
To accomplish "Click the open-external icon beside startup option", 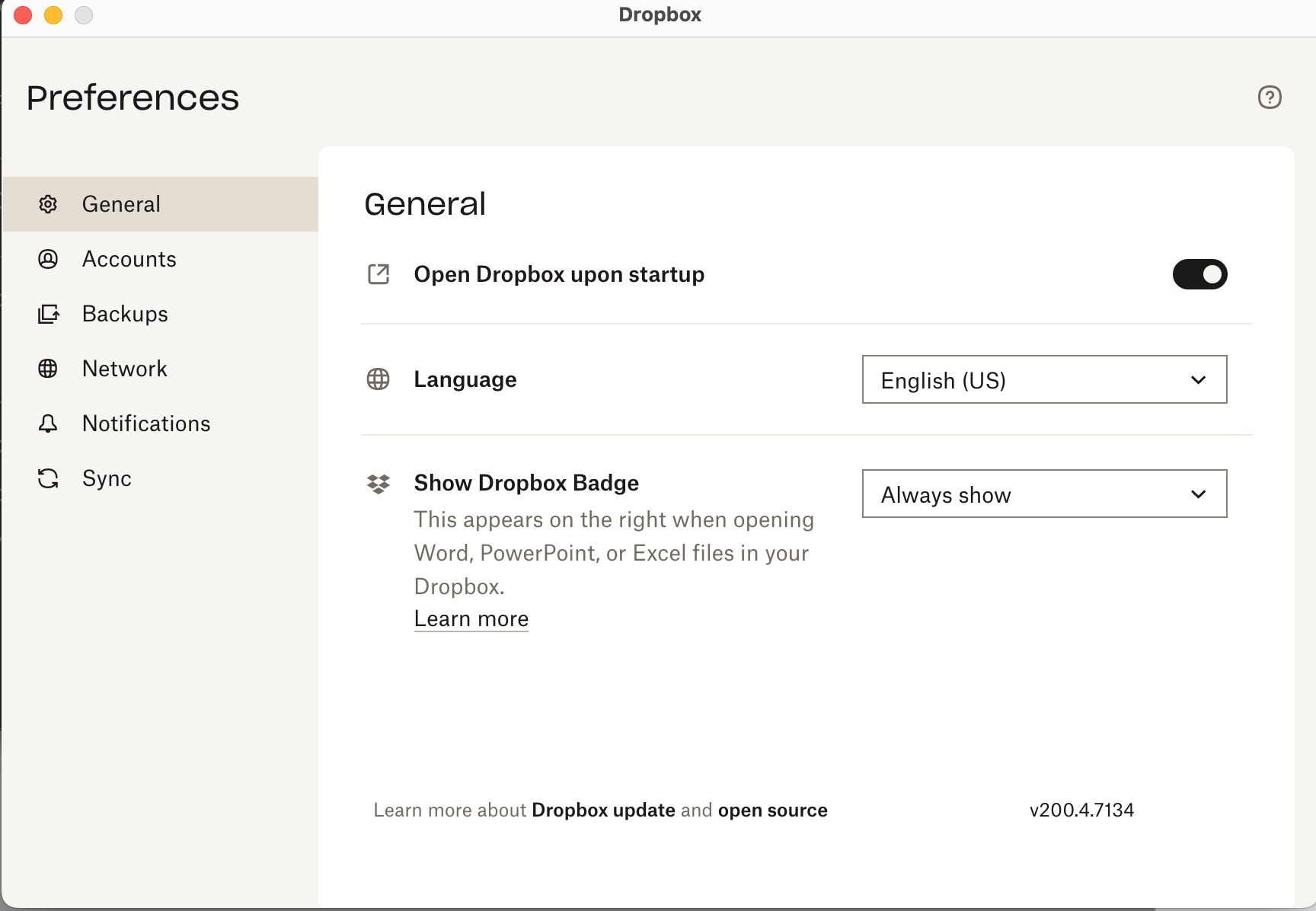I will click(x=379, y=274).
